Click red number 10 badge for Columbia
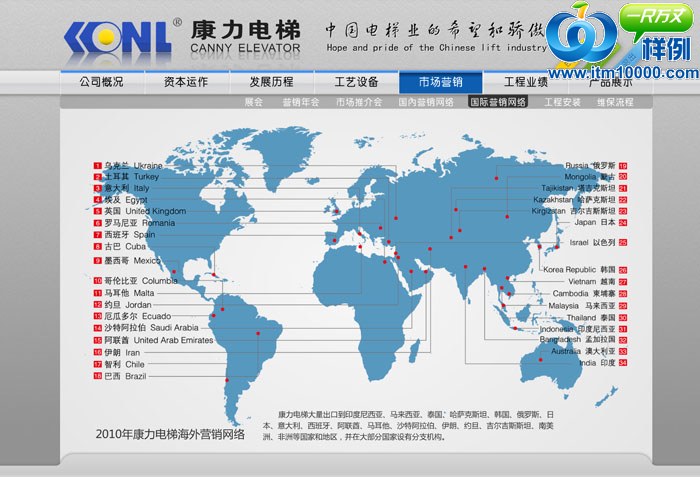 coord(98,281)
